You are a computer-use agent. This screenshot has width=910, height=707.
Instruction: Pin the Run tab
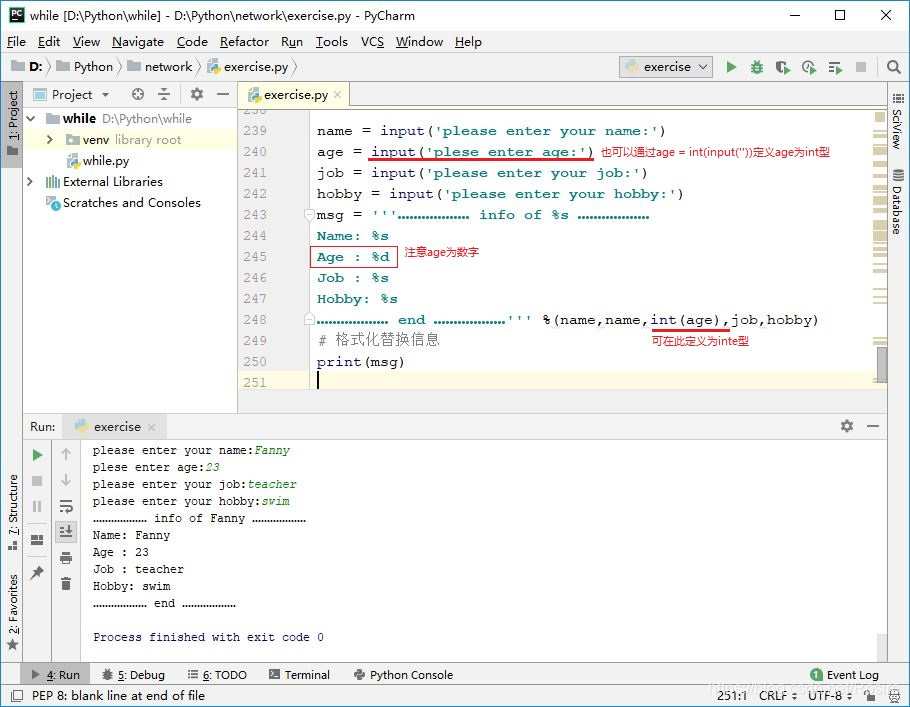[x=37, y=572]
